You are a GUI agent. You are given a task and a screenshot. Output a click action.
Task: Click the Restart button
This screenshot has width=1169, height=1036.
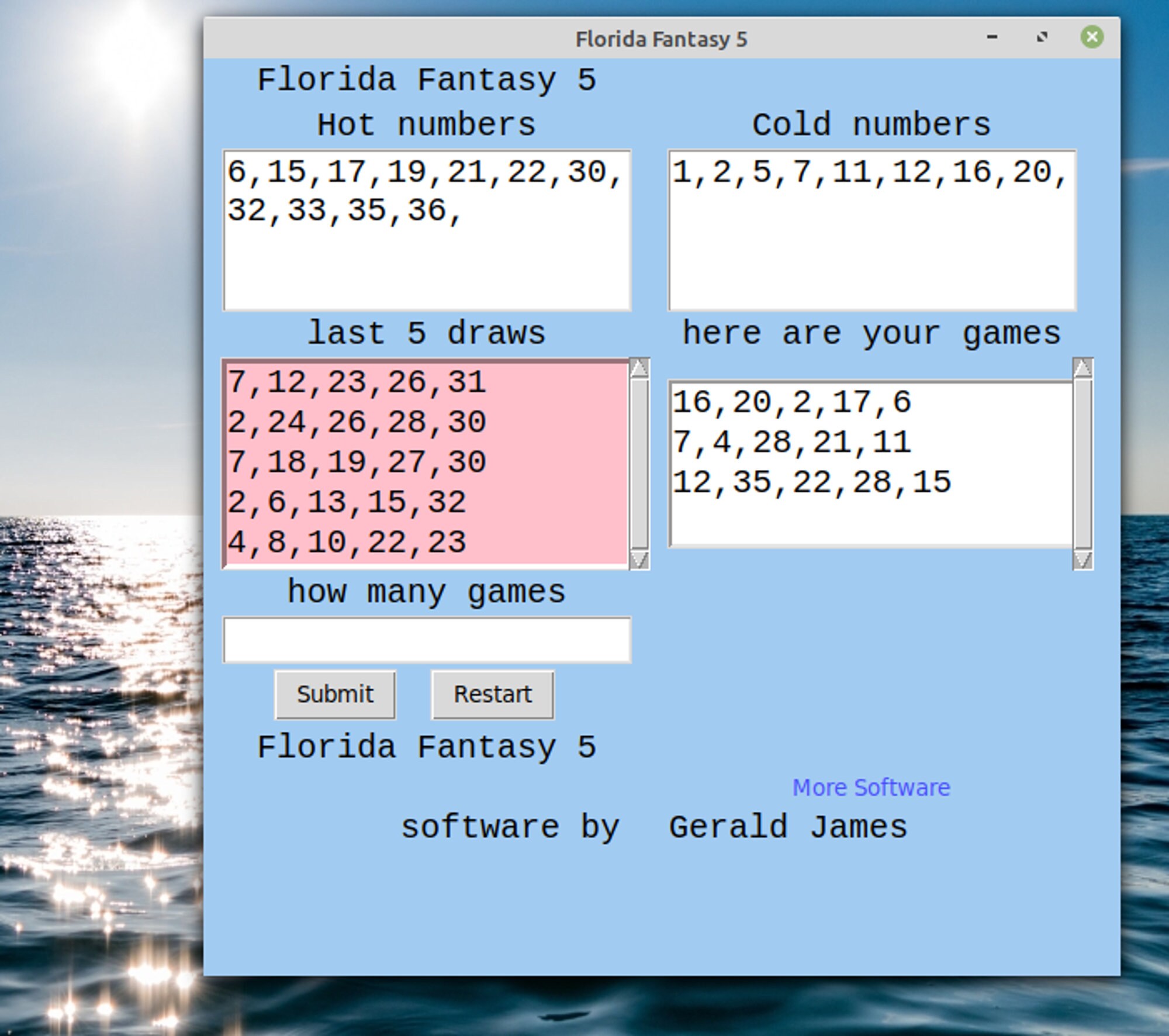point(493,695)
